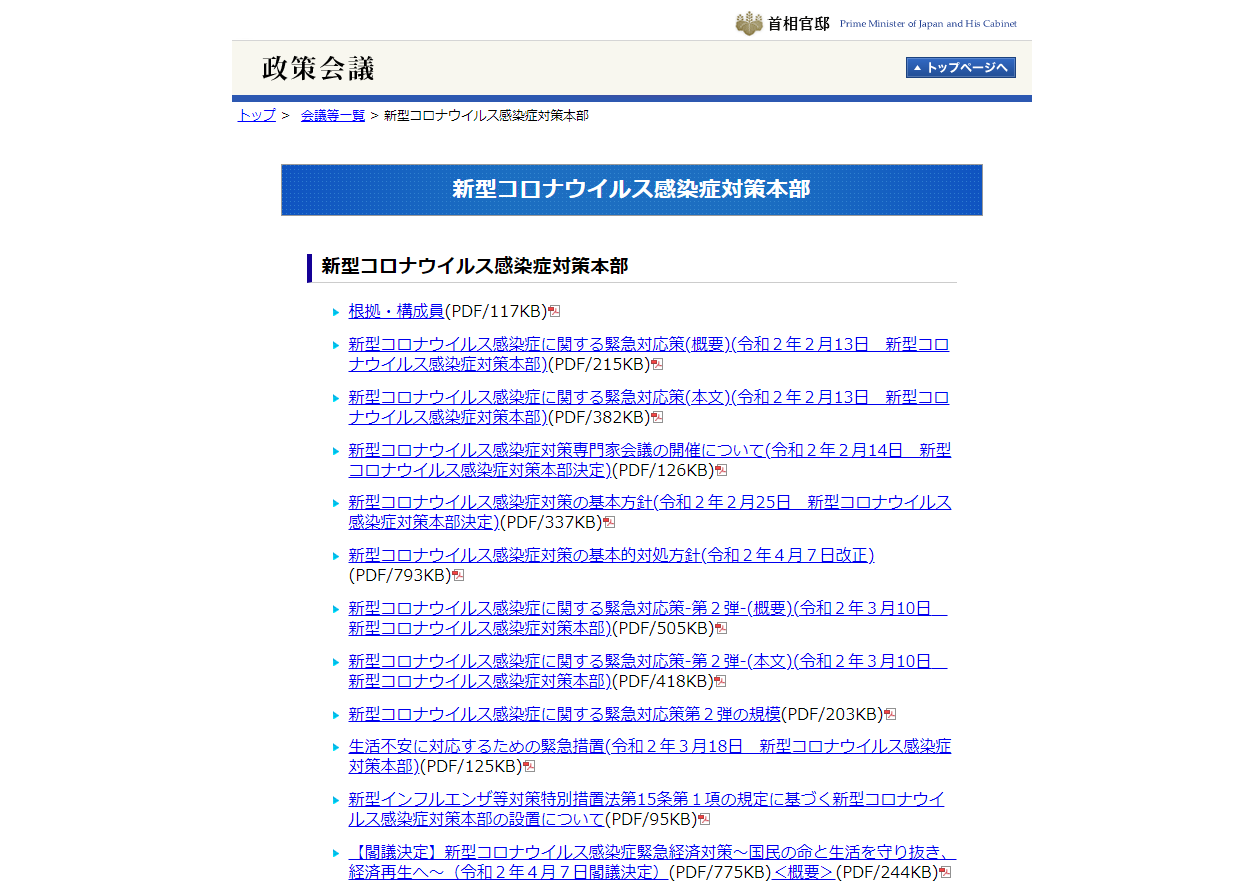This screenshot has width=1258, height=882.
Task: Open the トップ breadcrumb link
Action: point(257,115)
